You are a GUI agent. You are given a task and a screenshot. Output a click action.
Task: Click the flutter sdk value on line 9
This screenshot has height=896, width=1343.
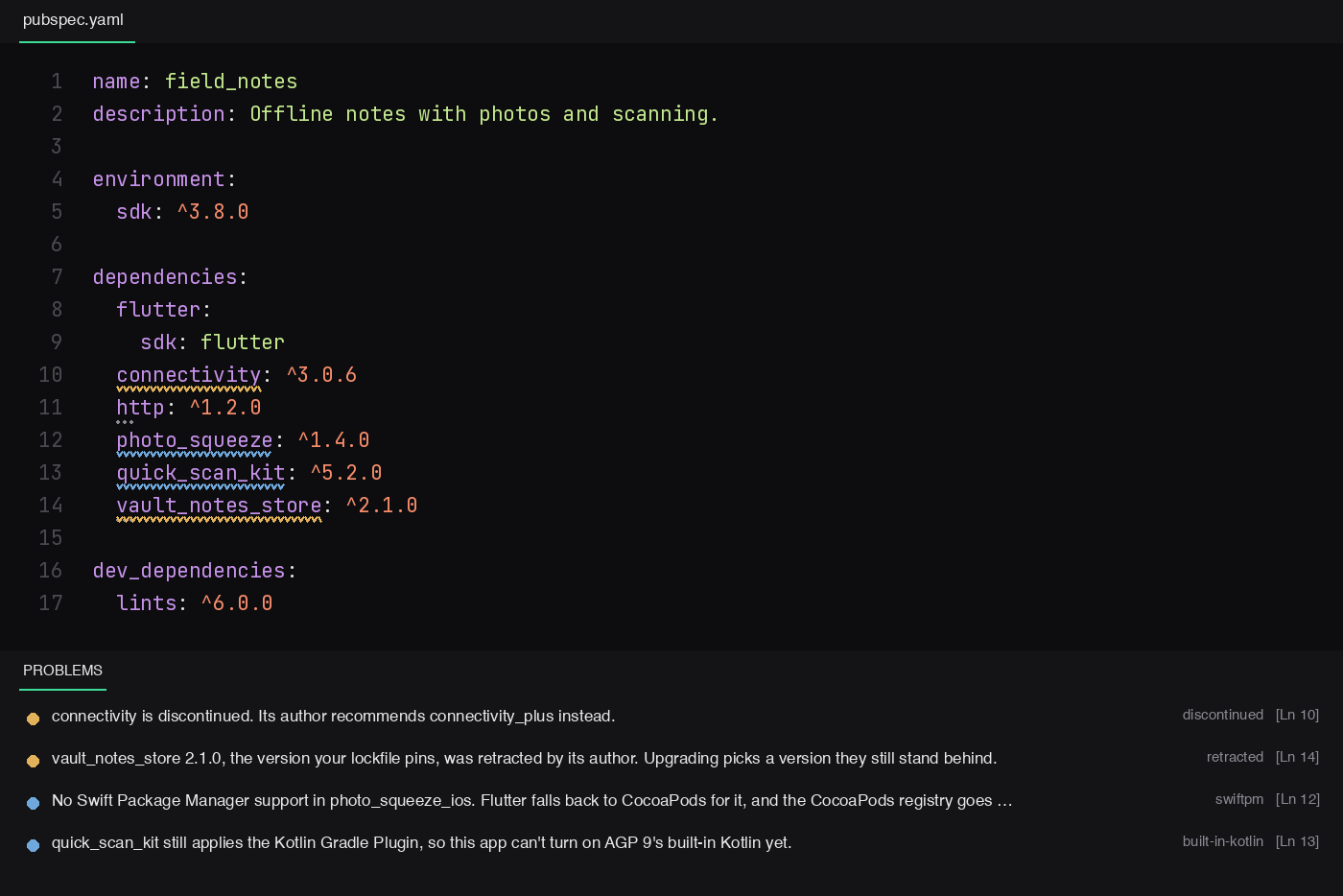[243, 342]
